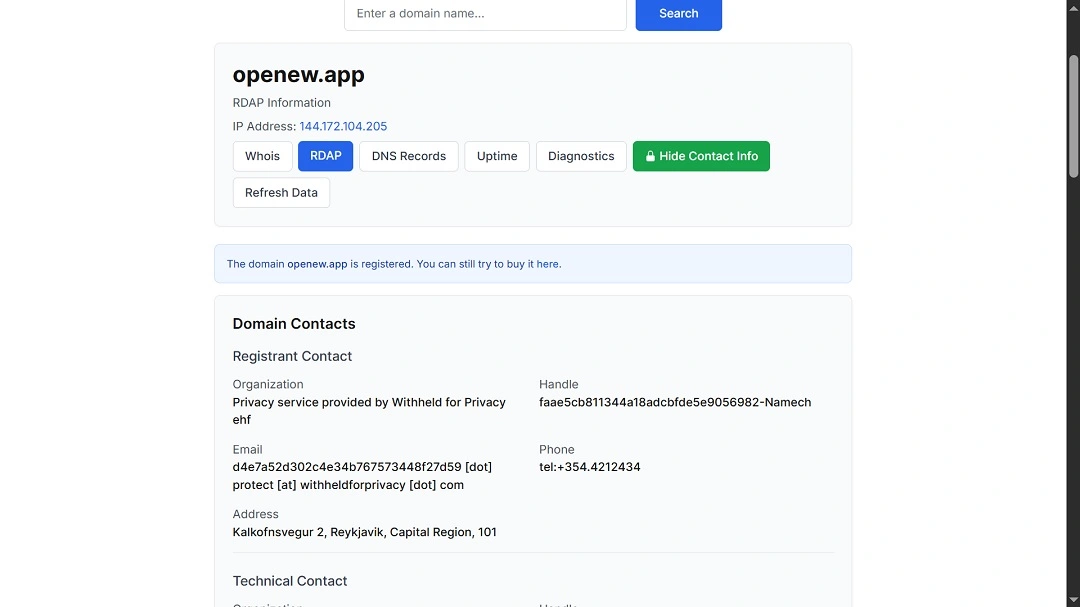This screenshot has height=607, width=1080.
Task: Click phone number tel:+354.4212434
Action: [x=590, y=467]
